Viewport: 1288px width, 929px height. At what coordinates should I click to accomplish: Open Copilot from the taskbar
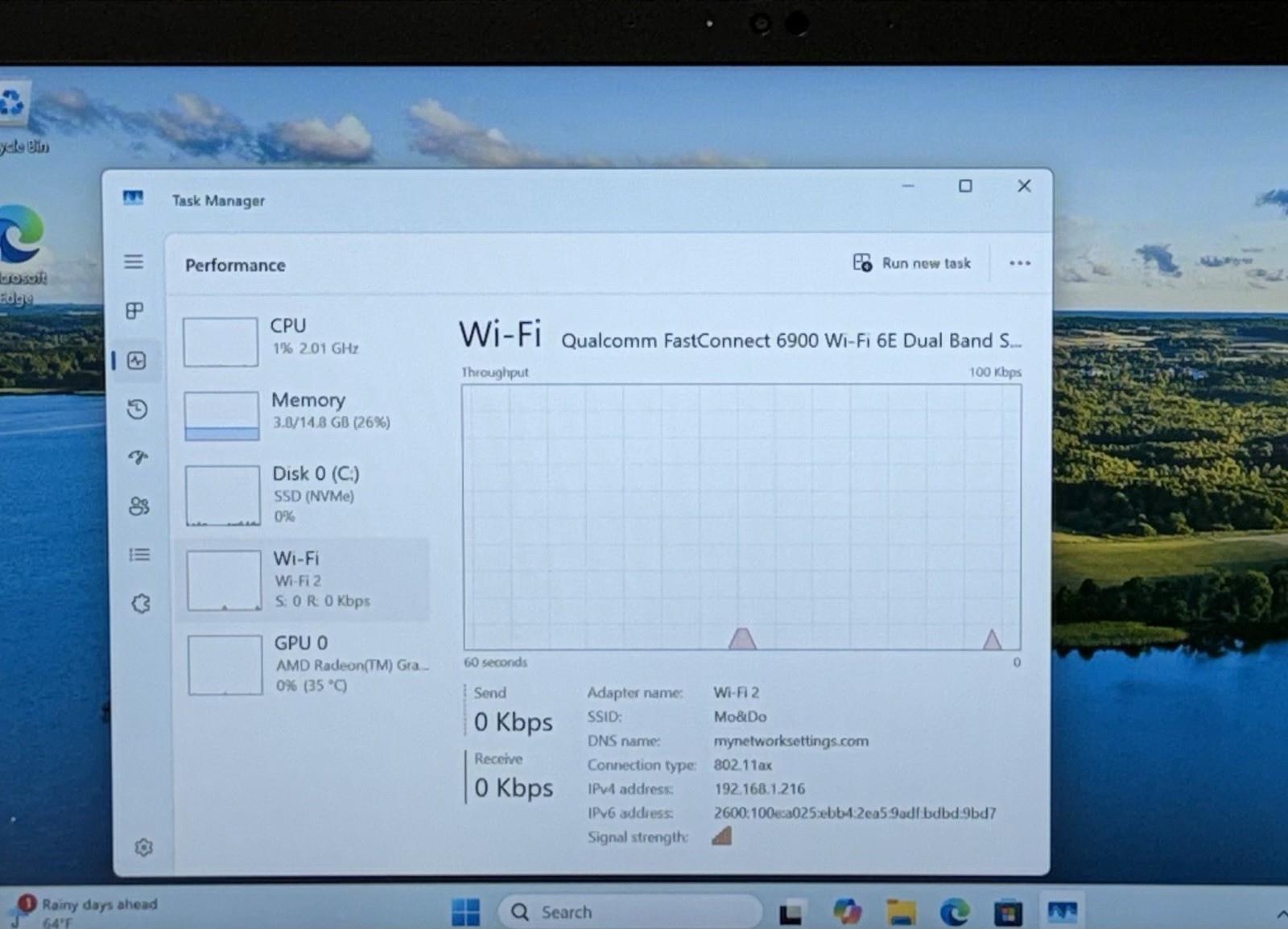click(x=846, y=911)
